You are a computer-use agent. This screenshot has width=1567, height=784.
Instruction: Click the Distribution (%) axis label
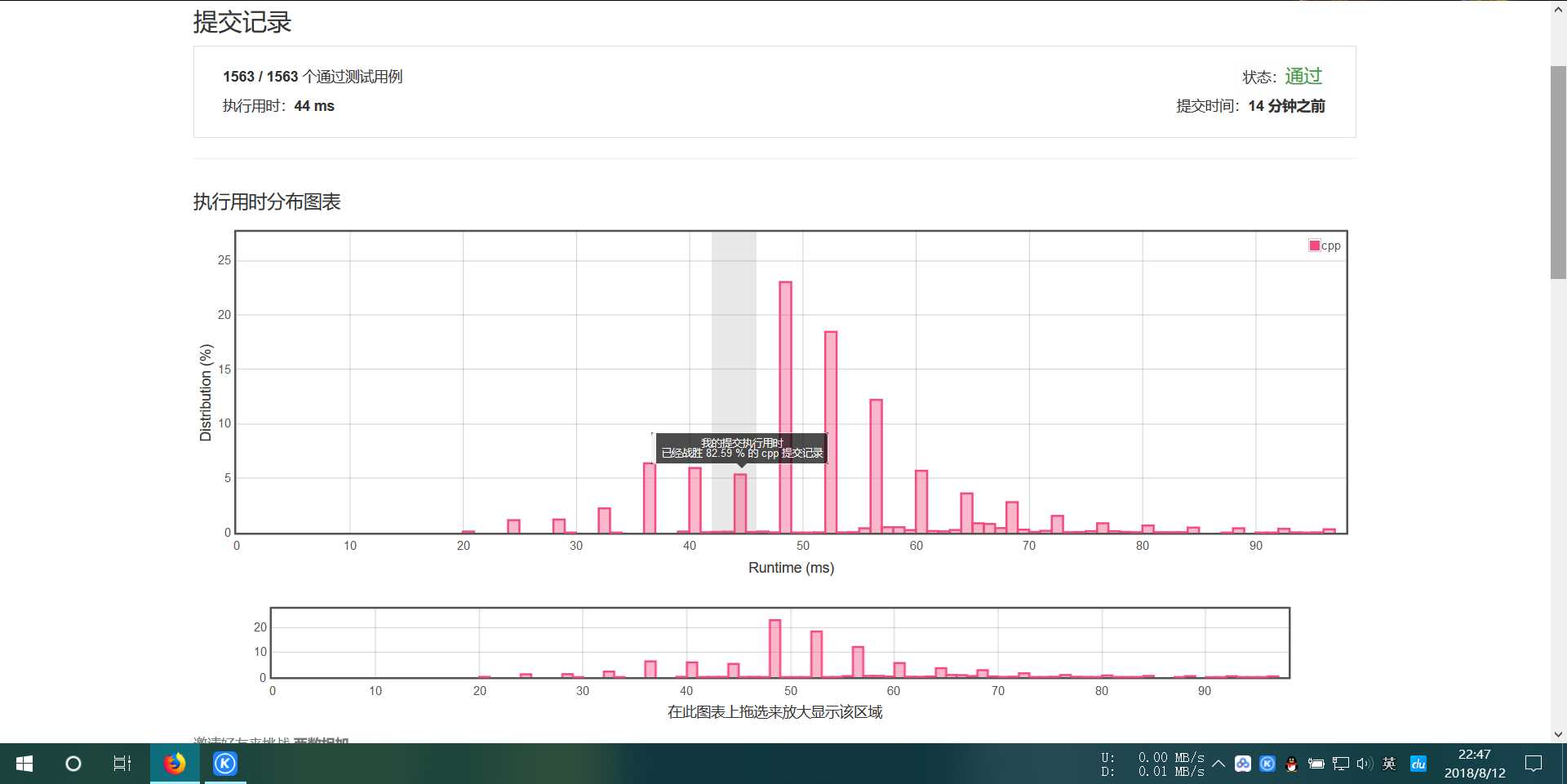click(206, 392)
